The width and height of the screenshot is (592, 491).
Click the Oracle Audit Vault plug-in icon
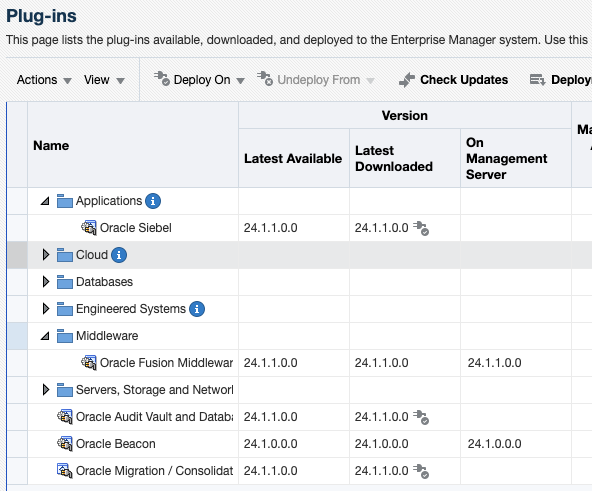[65, 417]
